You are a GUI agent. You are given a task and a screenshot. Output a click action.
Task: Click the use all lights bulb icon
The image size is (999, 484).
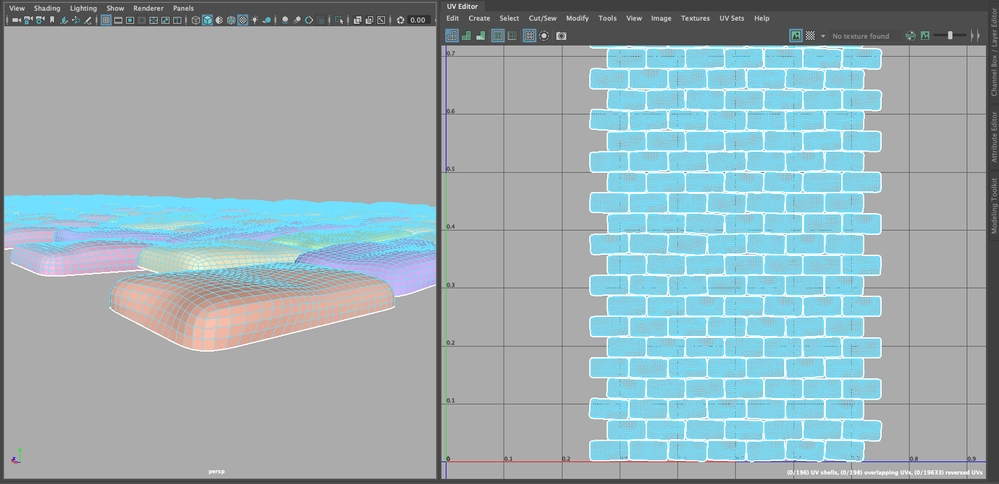click(255, 20)
